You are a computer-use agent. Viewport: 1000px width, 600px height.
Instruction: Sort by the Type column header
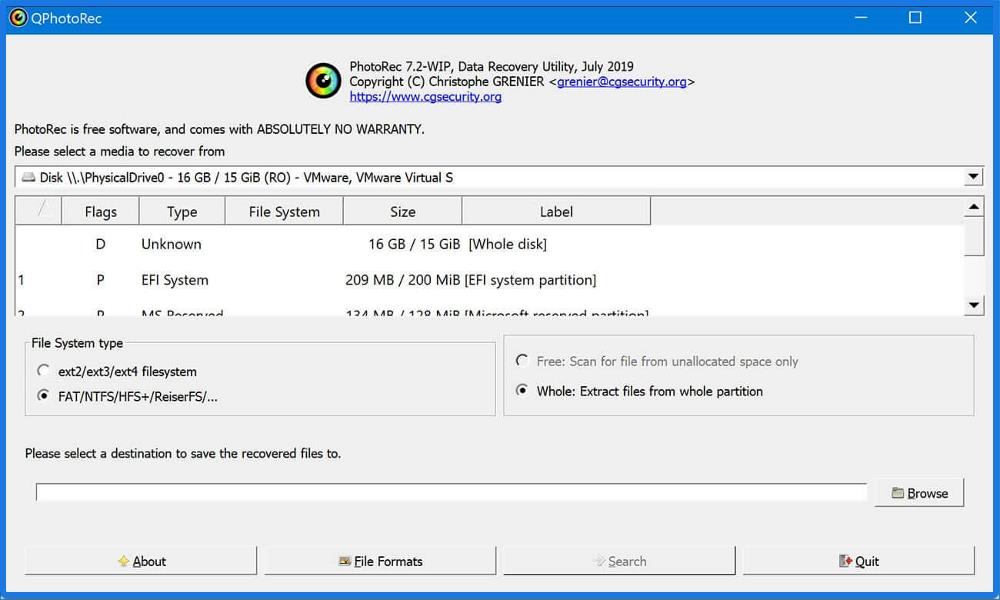point(182,212)
